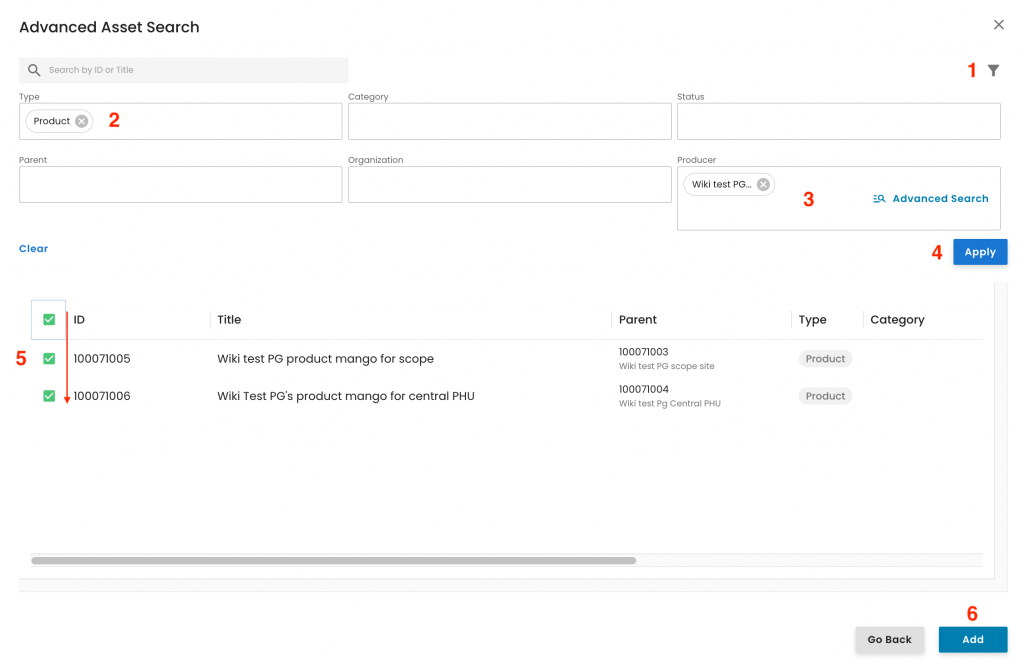Click the Advanced Search link in Producer

pos(930,199)
